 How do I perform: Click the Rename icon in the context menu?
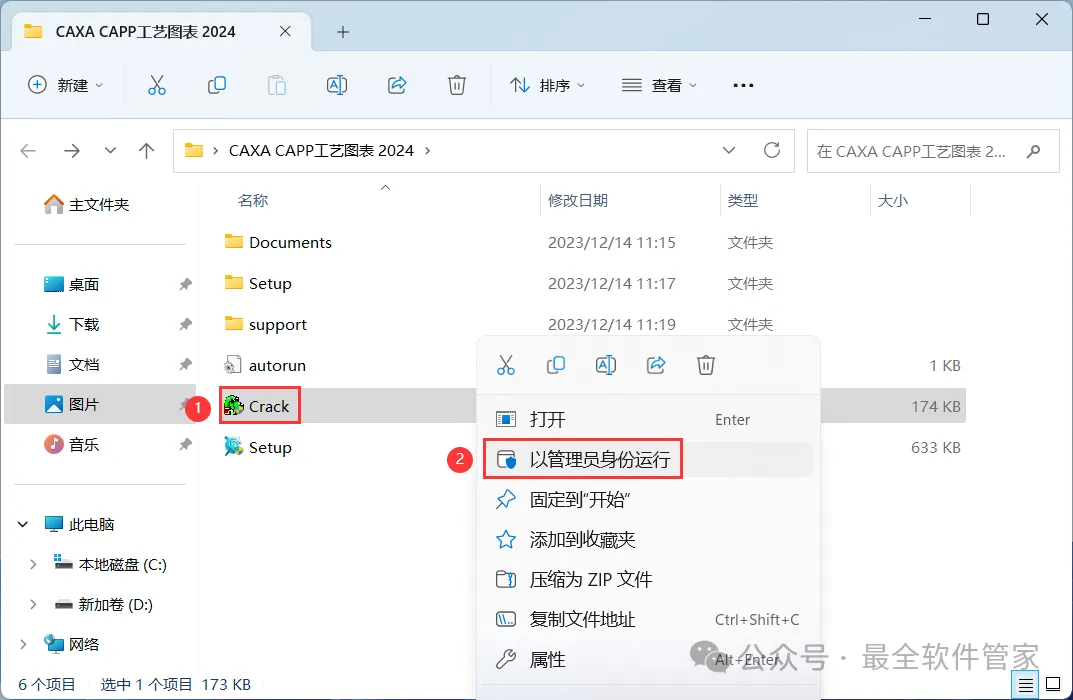606,365
